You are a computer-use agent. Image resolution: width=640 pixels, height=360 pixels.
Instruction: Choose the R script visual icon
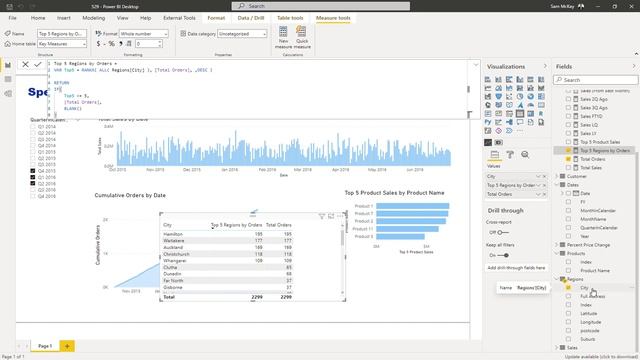click(x=541, y=113)
